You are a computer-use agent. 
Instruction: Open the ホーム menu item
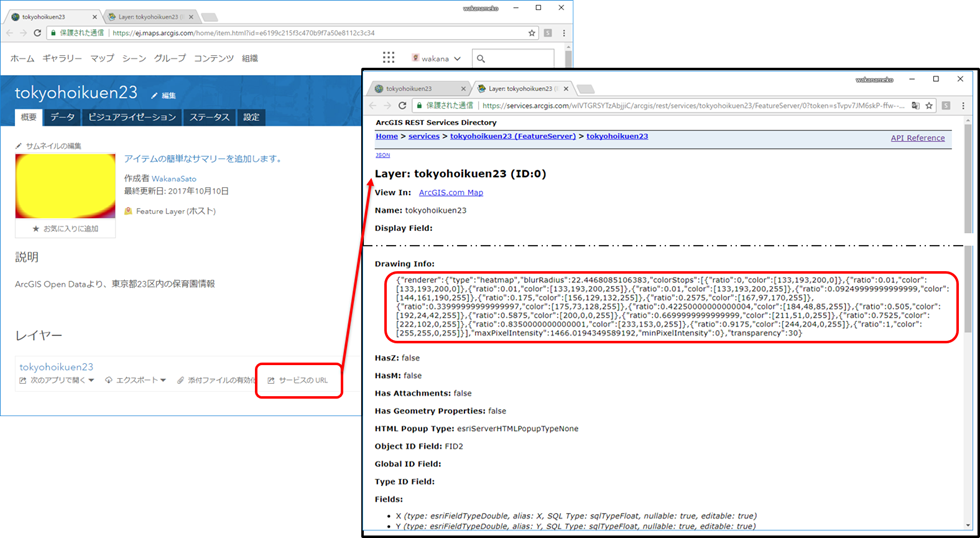[22, 58]
